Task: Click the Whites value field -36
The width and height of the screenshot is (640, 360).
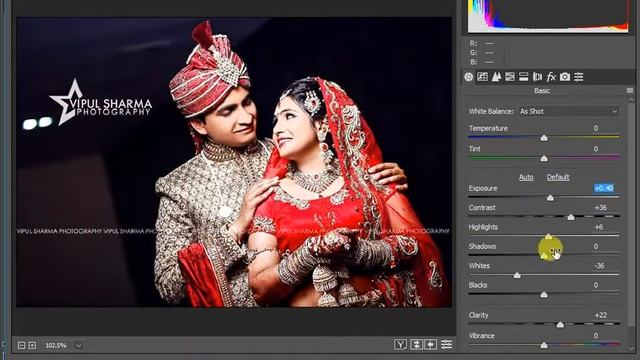Action: [599, 266]
